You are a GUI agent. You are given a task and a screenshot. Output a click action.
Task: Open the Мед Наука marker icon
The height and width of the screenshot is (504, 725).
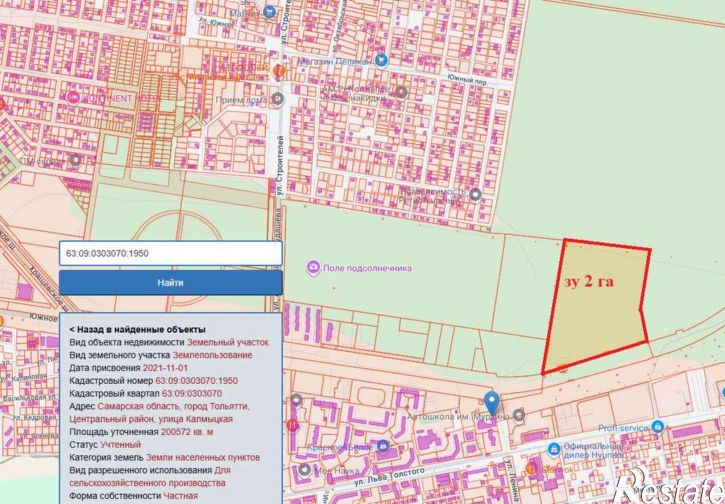304,470
